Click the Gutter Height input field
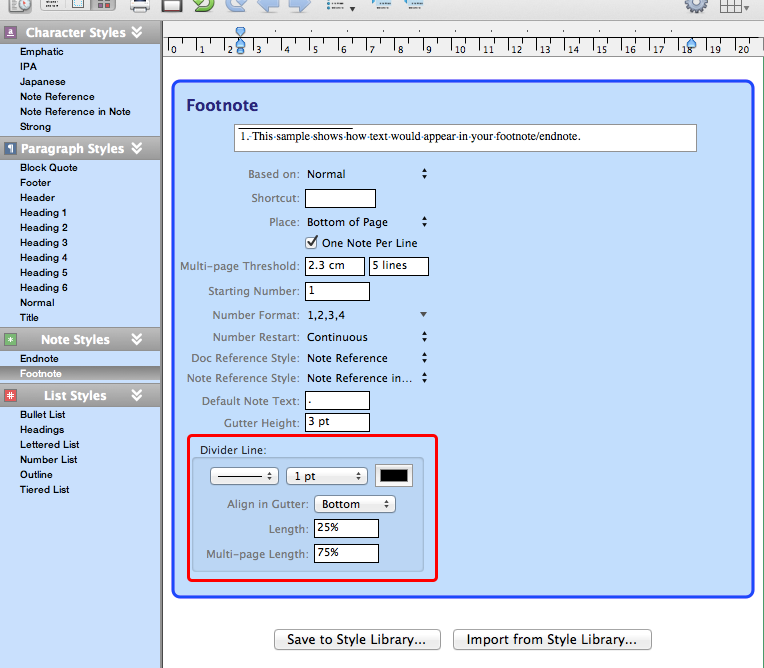This screenshot has width=764, height=668. (337, 422)
